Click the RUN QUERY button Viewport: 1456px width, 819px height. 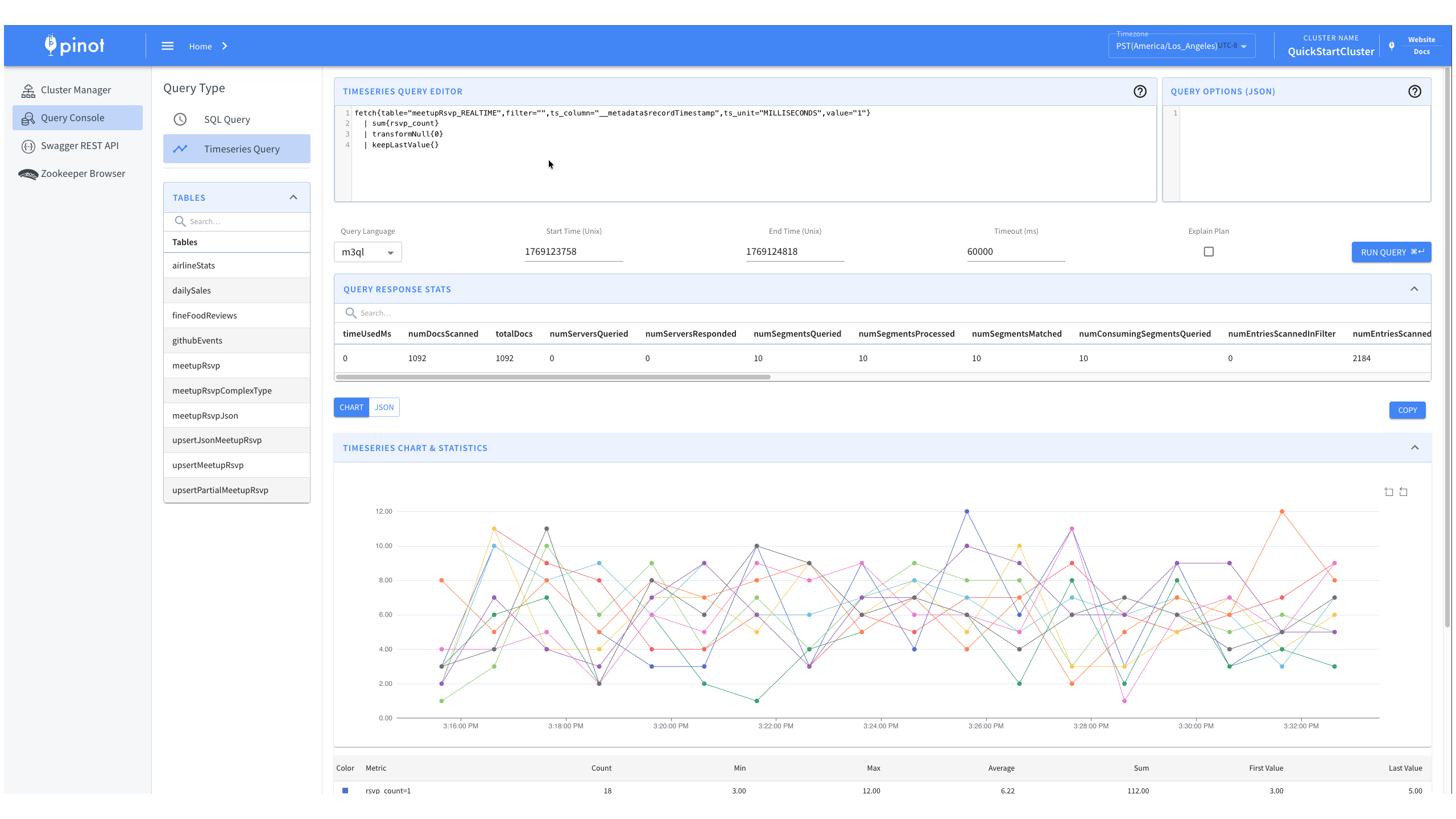point(1391,252)
